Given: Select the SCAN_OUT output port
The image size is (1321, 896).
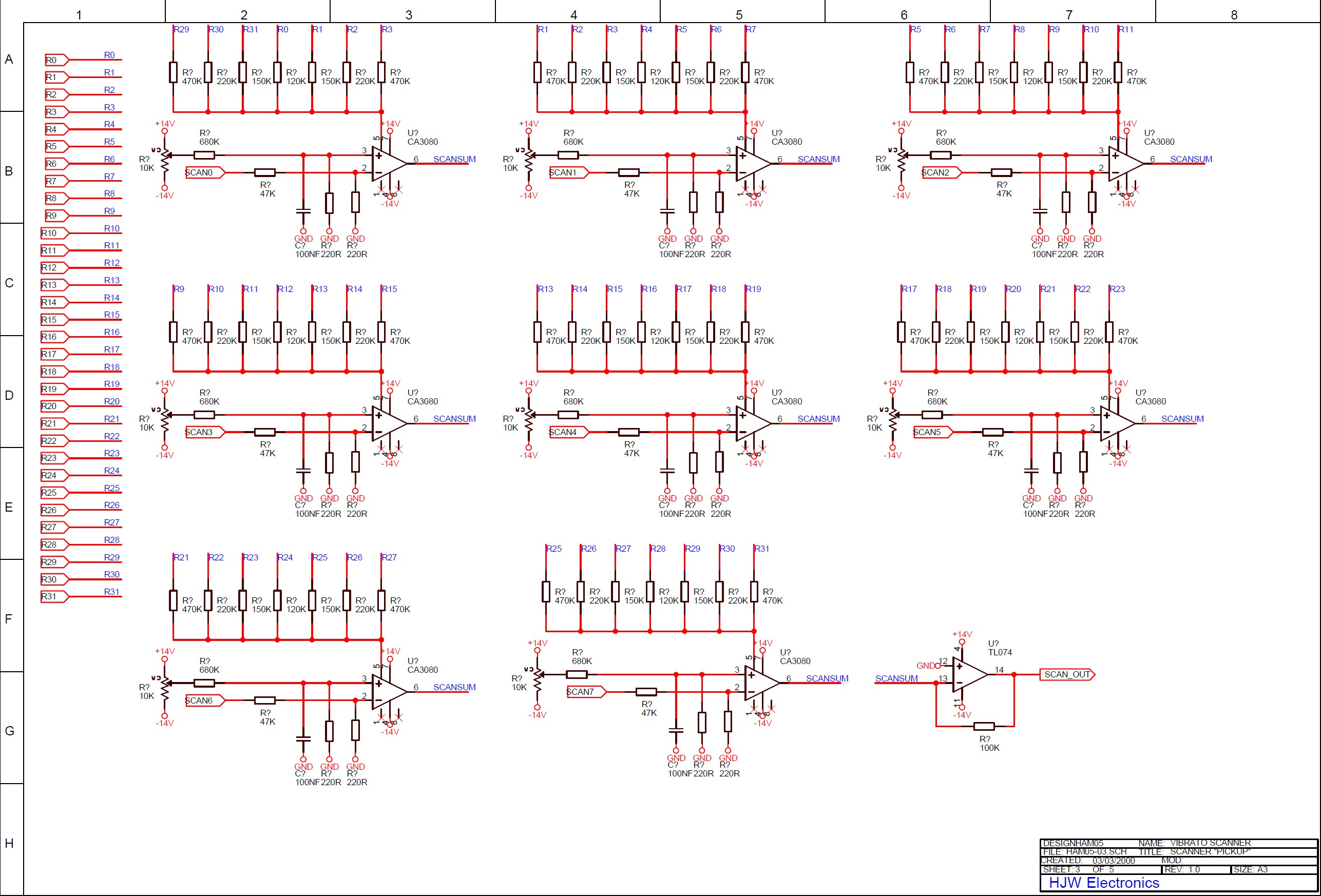Looking at the screenshot, I should (1067, 674).
